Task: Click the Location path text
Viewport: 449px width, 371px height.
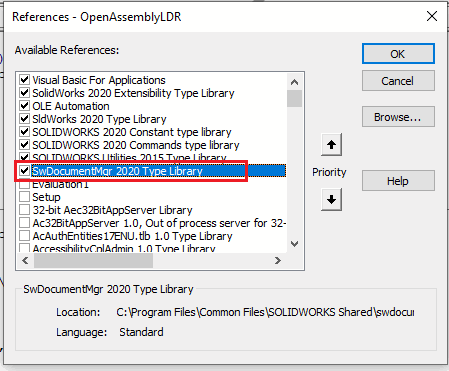Action: 265,312
